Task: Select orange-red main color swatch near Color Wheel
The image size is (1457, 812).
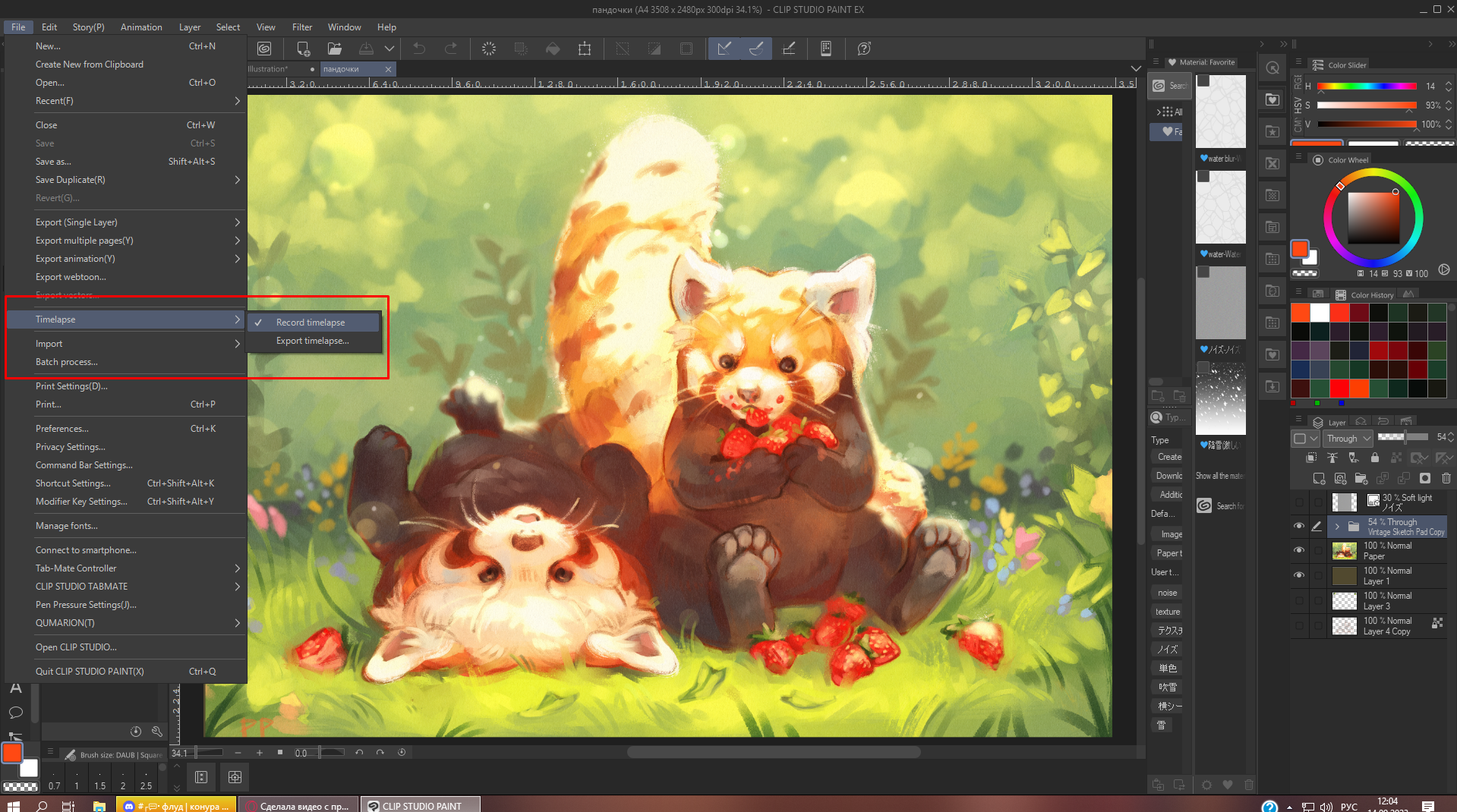Action: click(x=1300, y=249)
